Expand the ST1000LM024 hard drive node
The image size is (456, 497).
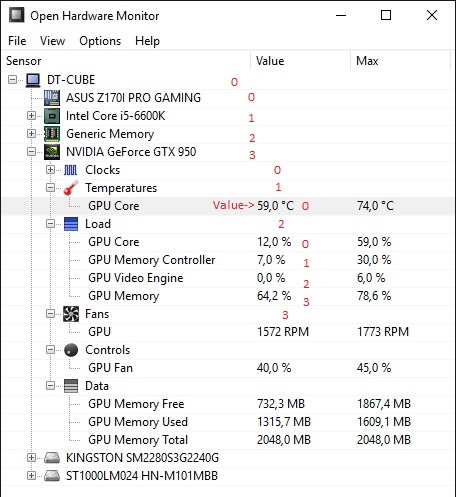point(31,476)
